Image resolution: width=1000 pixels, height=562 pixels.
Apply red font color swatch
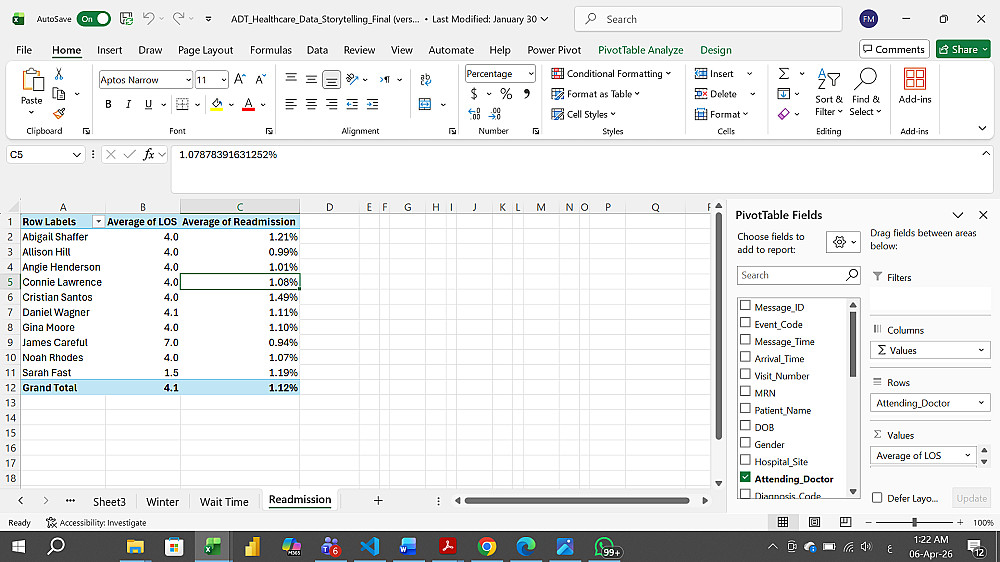[249, 104]
